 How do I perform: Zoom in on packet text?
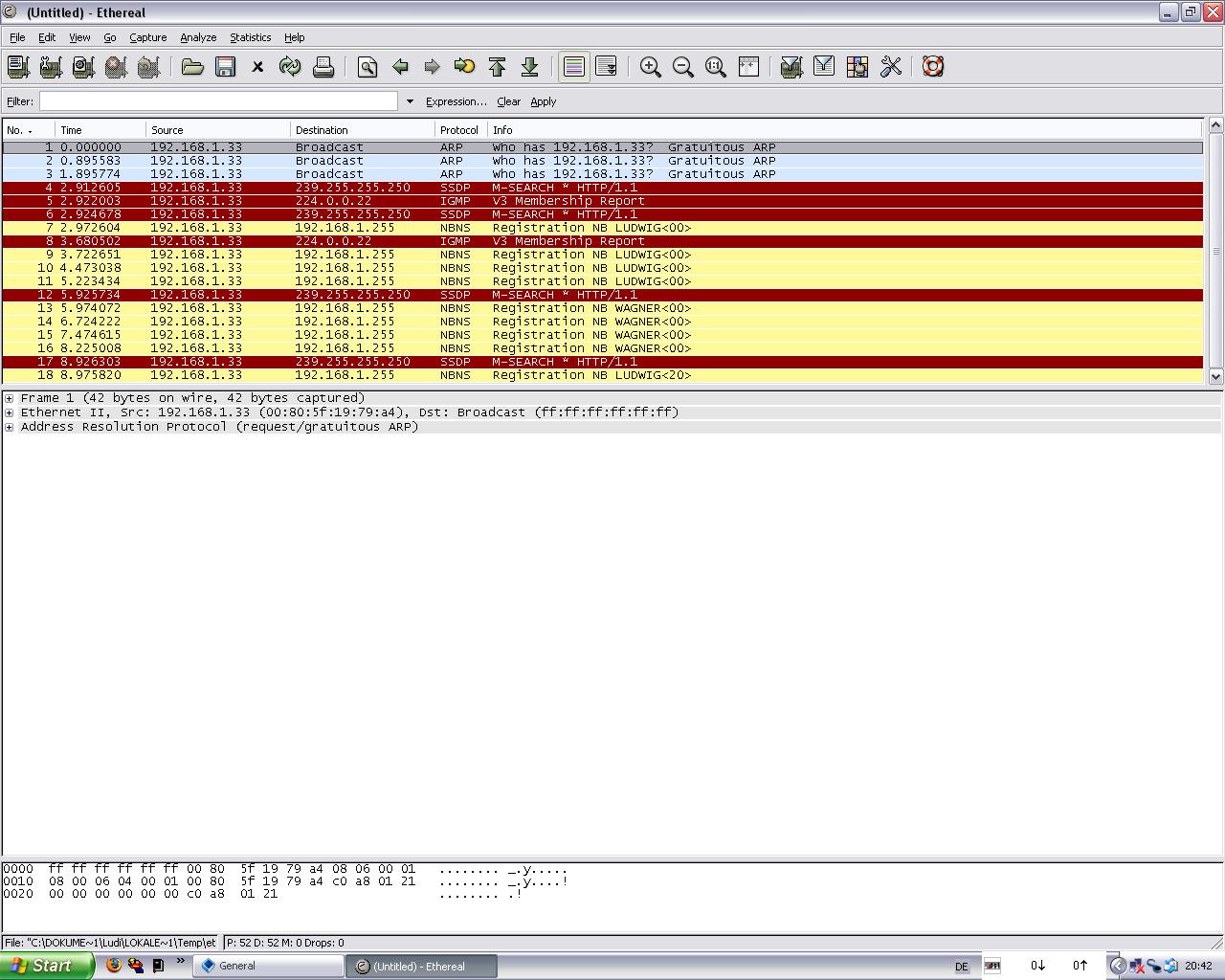(x=651, y=66)
